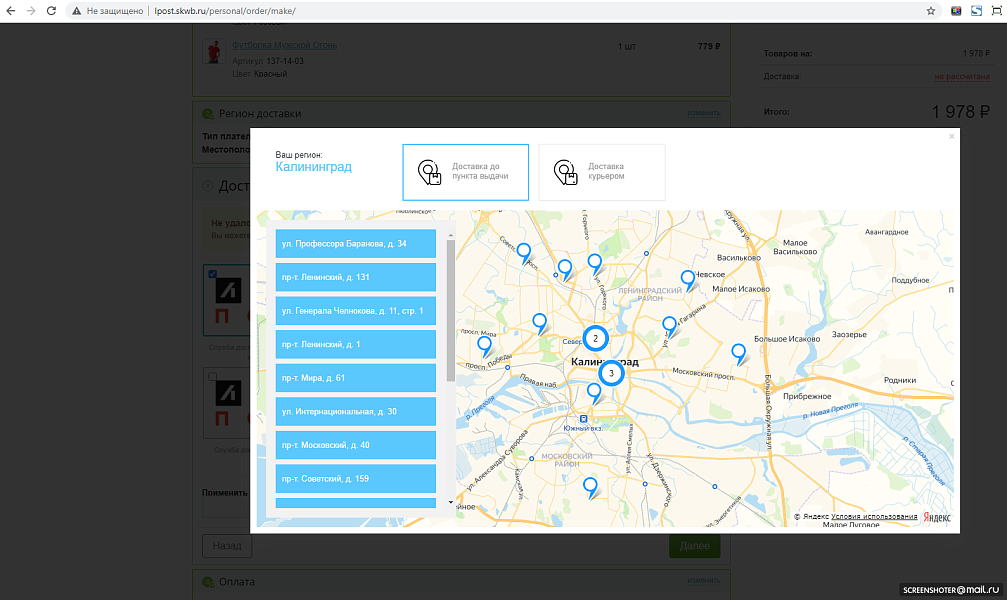Image resolution: width=1007 pixels, height=600 pixels.
Task: Choose address пр-т. Советский, д. 159
Action: tap(355, 479)
